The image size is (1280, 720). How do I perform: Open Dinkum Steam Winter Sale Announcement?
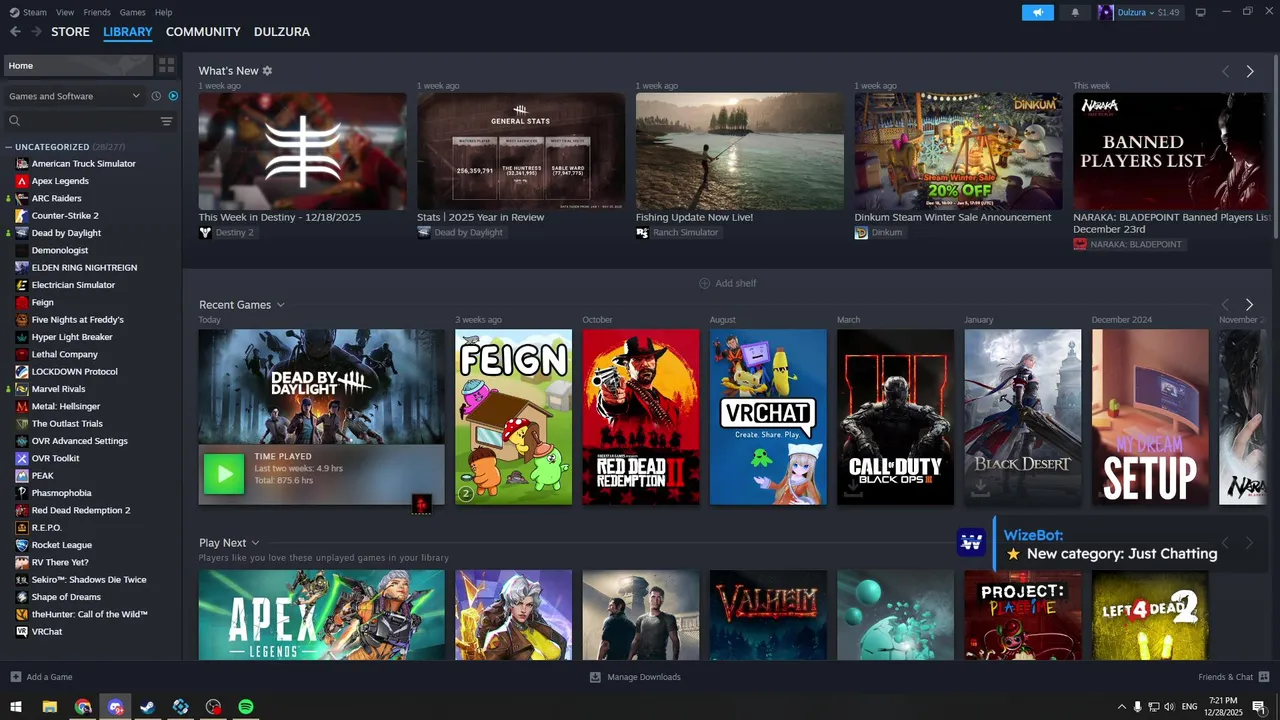tap(958, 151)
